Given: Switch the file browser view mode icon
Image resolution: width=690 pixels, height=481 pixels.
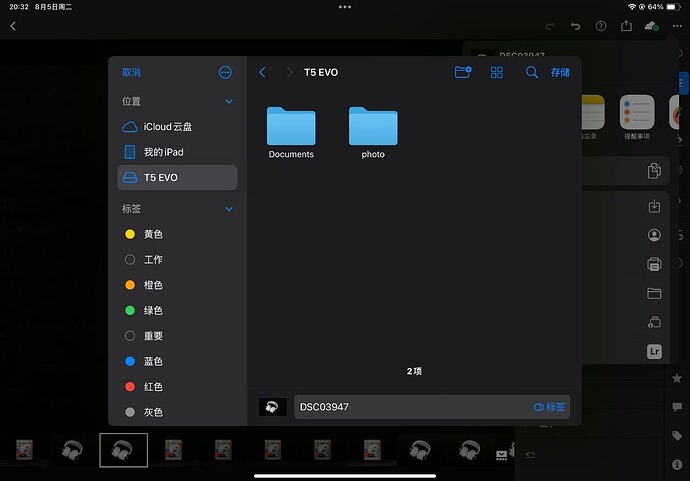Looking at the screenshot, I should [497, 72].
